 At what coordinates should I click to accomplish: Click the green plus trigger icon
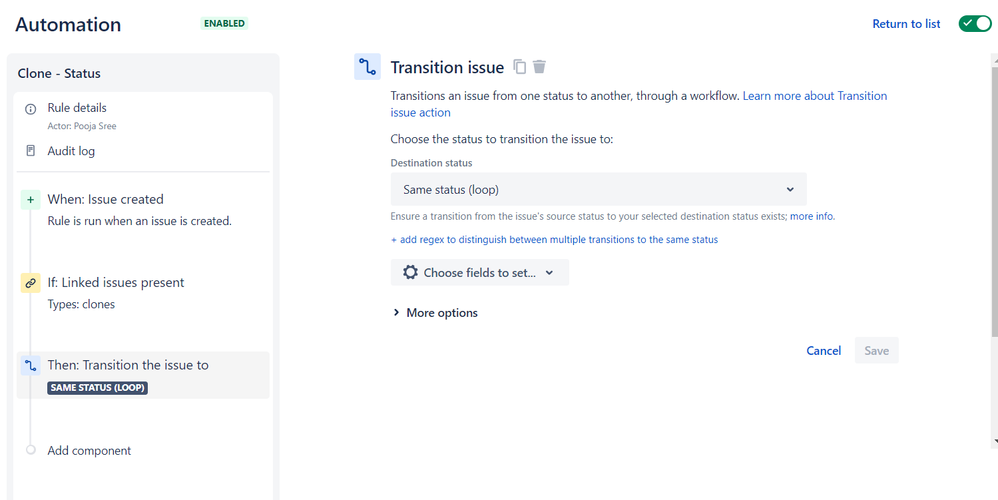click(30, 200)
